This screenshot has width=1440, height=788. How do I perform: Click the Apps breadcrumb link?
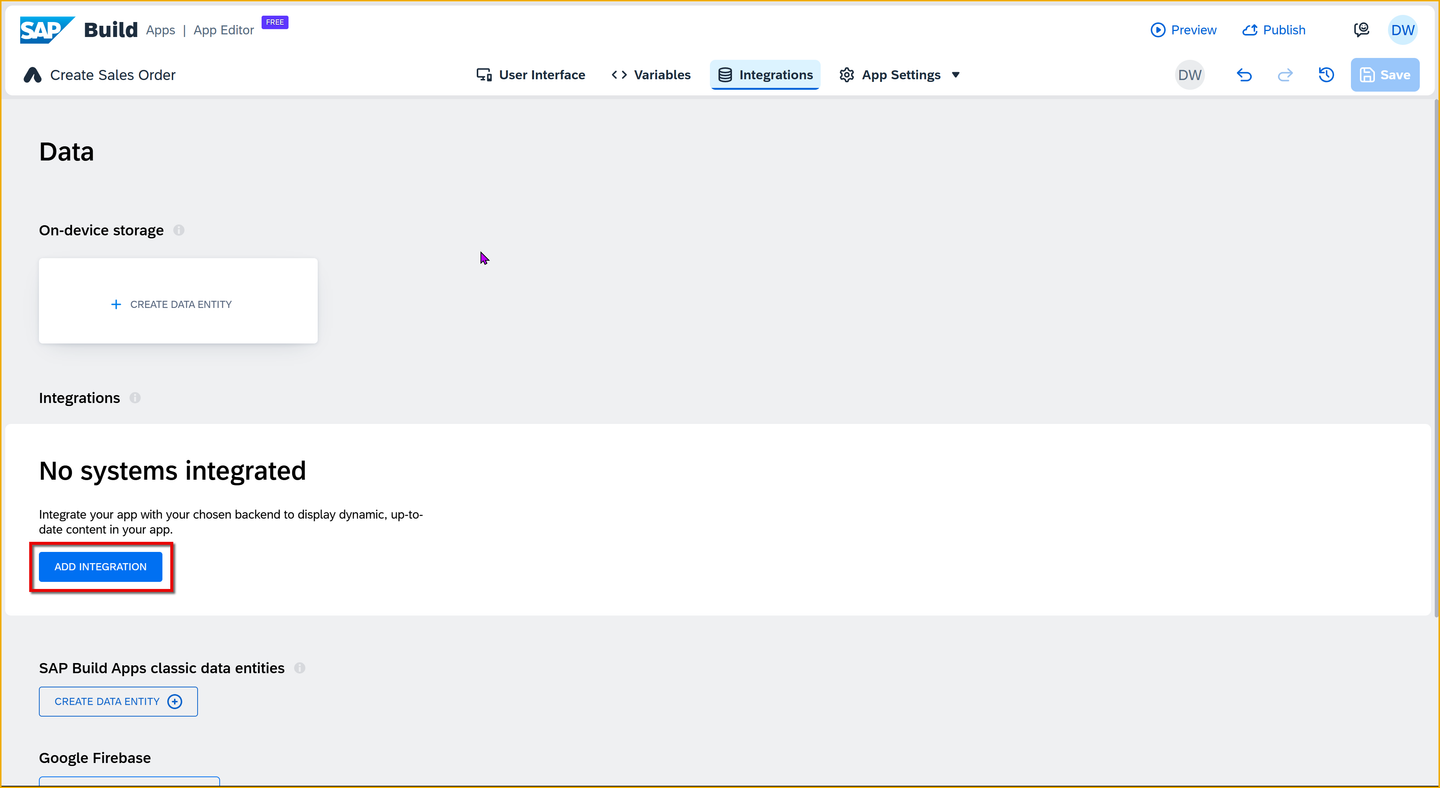click(160, 30)
